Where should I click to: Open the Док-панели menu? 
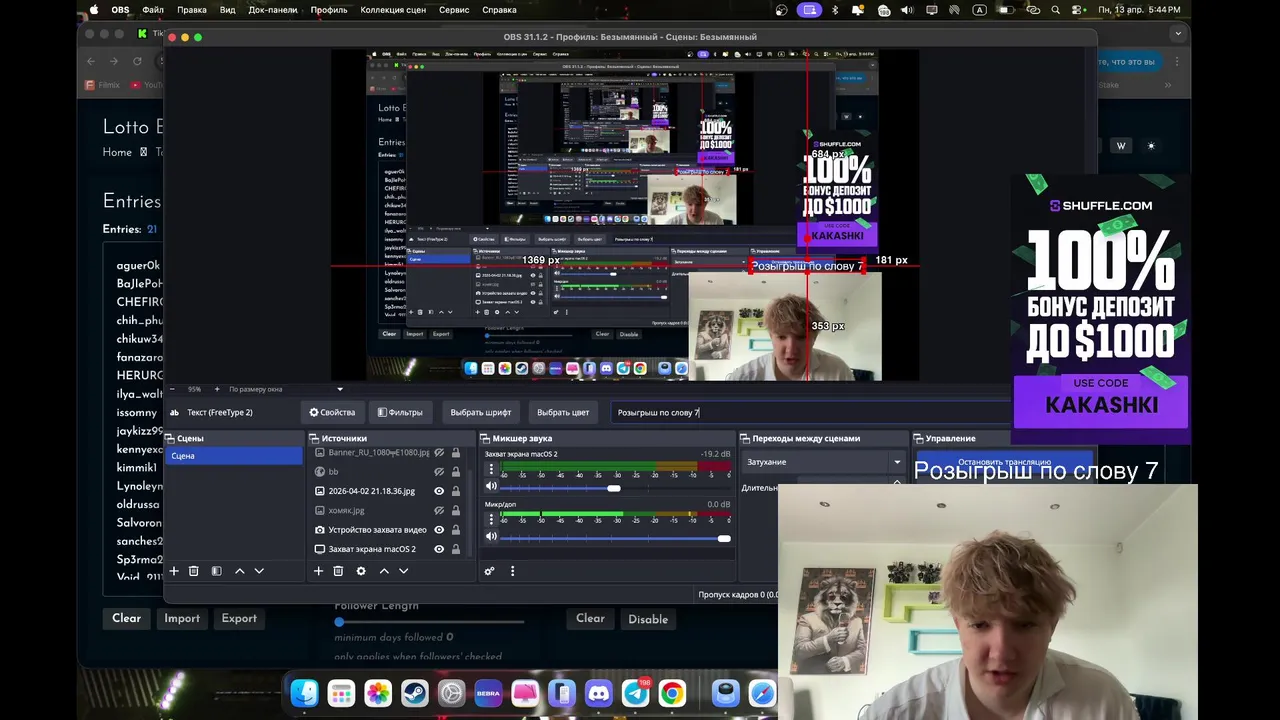273,10
